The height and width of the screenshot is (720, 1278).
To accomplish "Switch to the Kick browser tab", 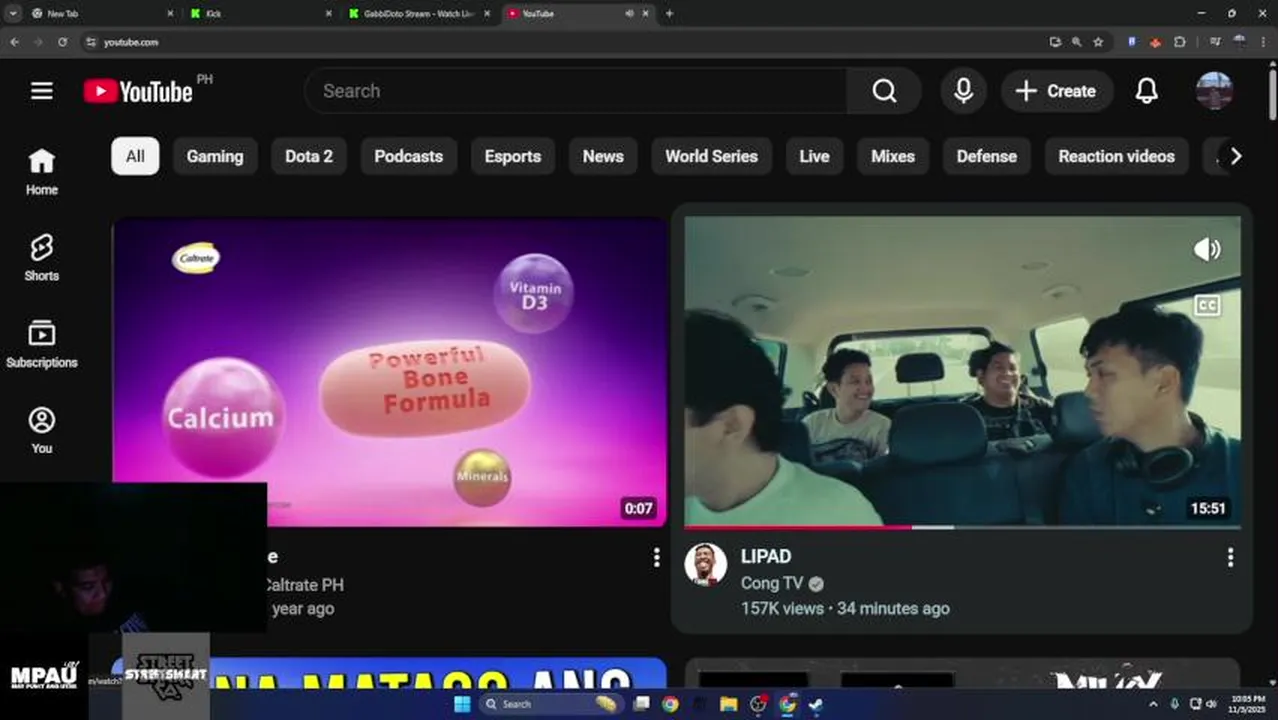I will pos(260,13).
